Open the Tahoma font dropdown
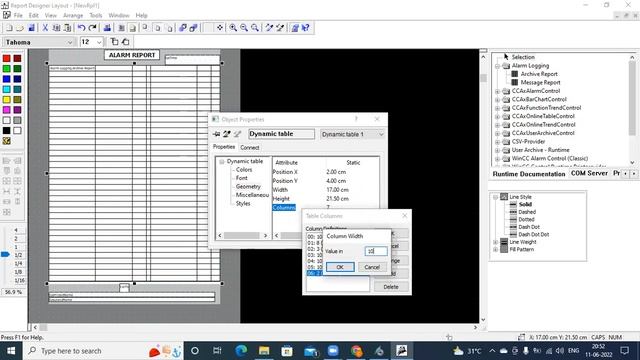Screen dimensions: 640x360 [x=70, y=42]
